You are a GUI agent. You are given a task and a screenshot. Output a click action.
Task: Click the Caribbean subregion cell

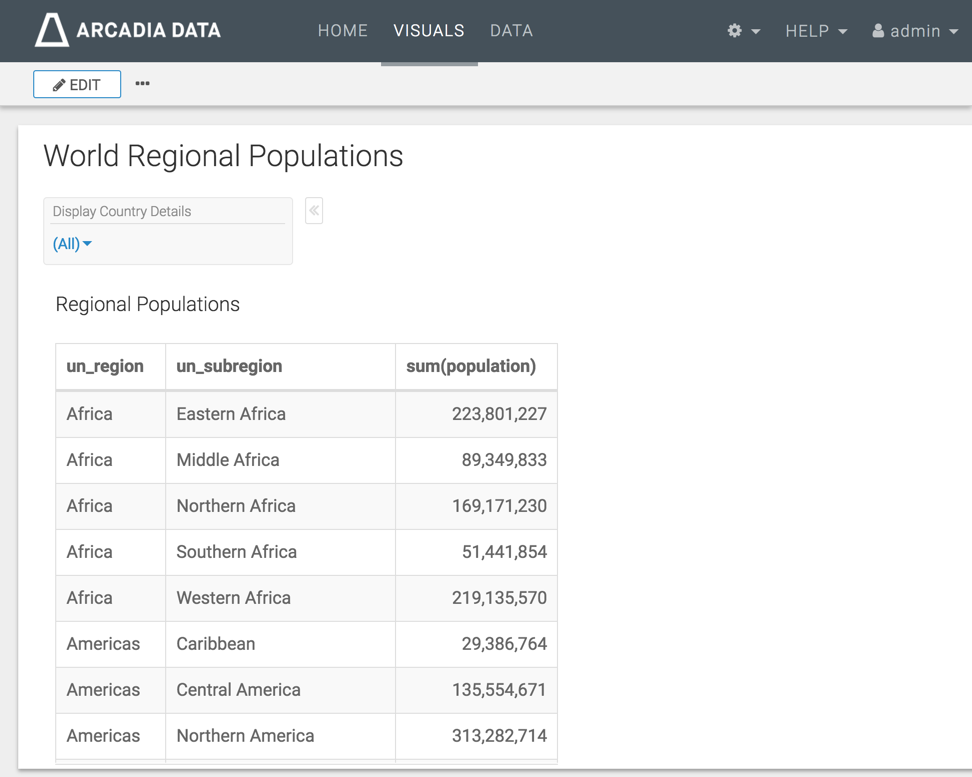pyautogui.click(x=216, y=644)
